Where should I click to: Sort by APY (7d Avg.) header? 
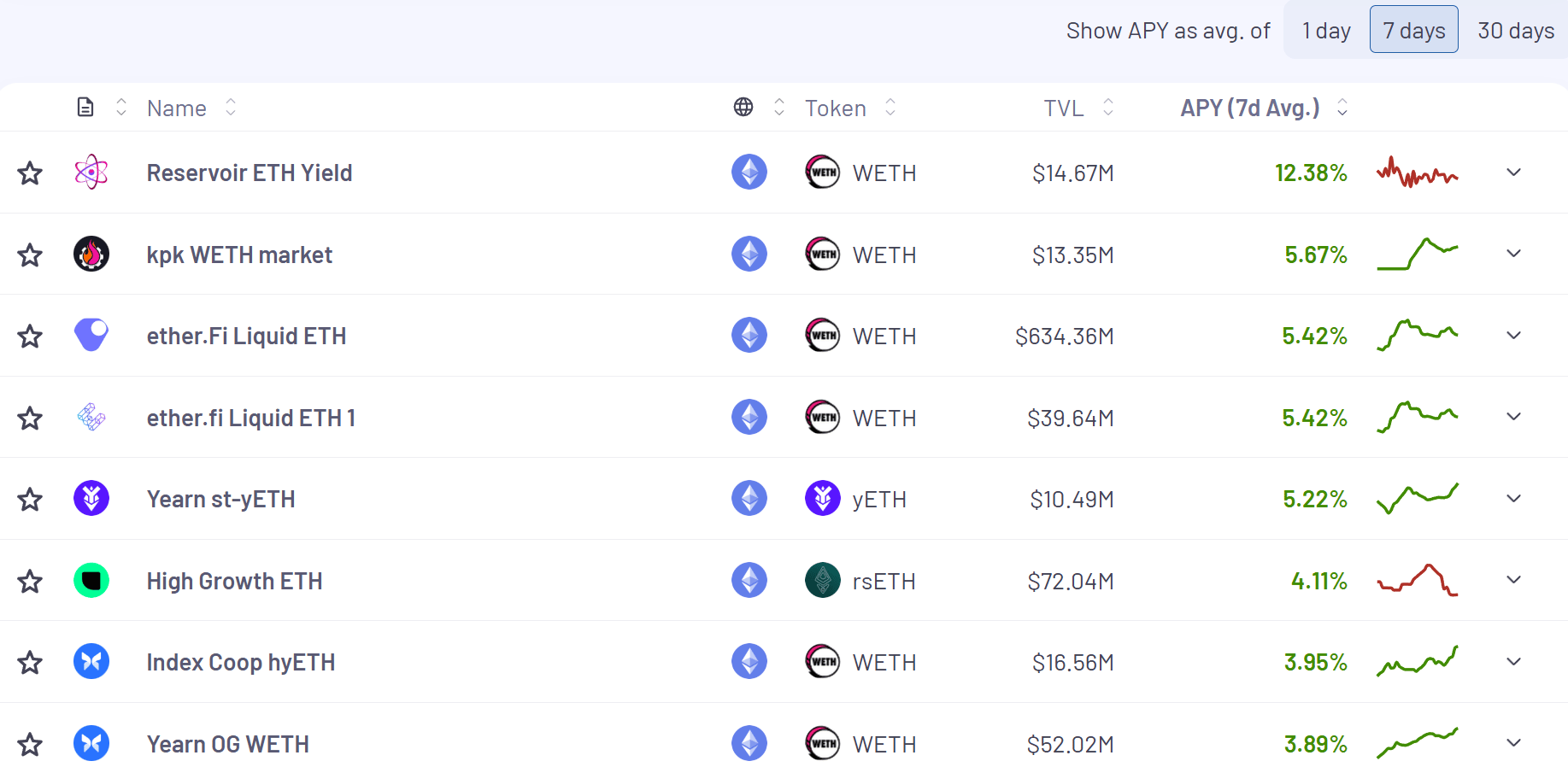click(1250, 108)
